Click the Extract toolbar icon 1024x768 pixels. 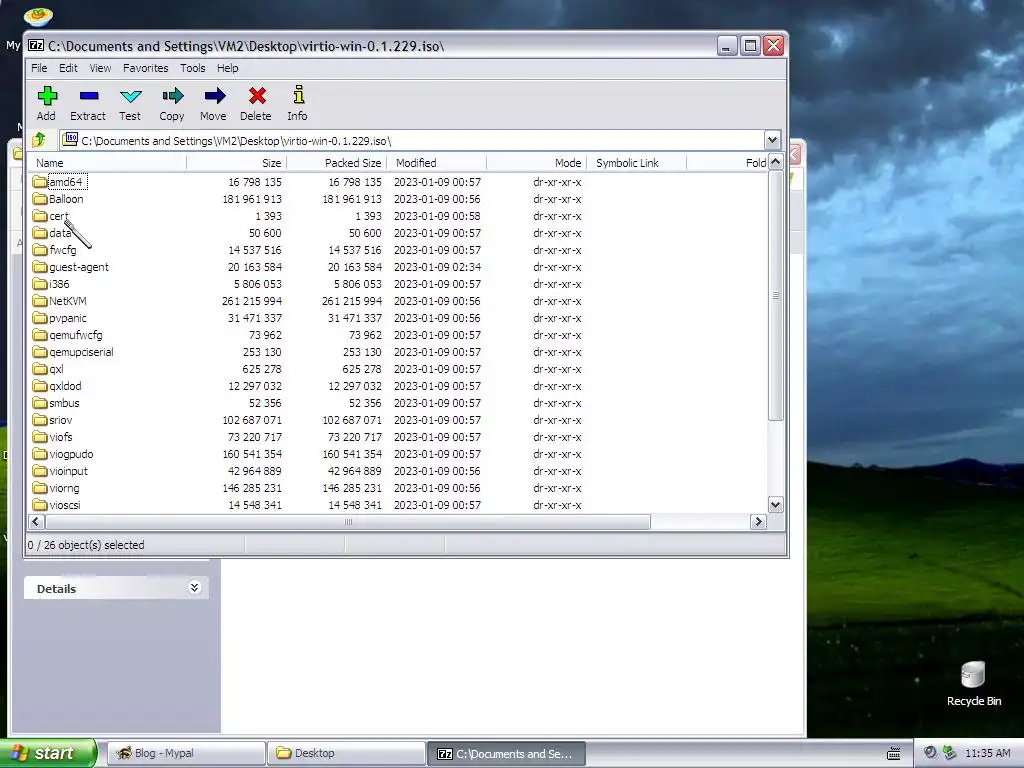(88, 96)
